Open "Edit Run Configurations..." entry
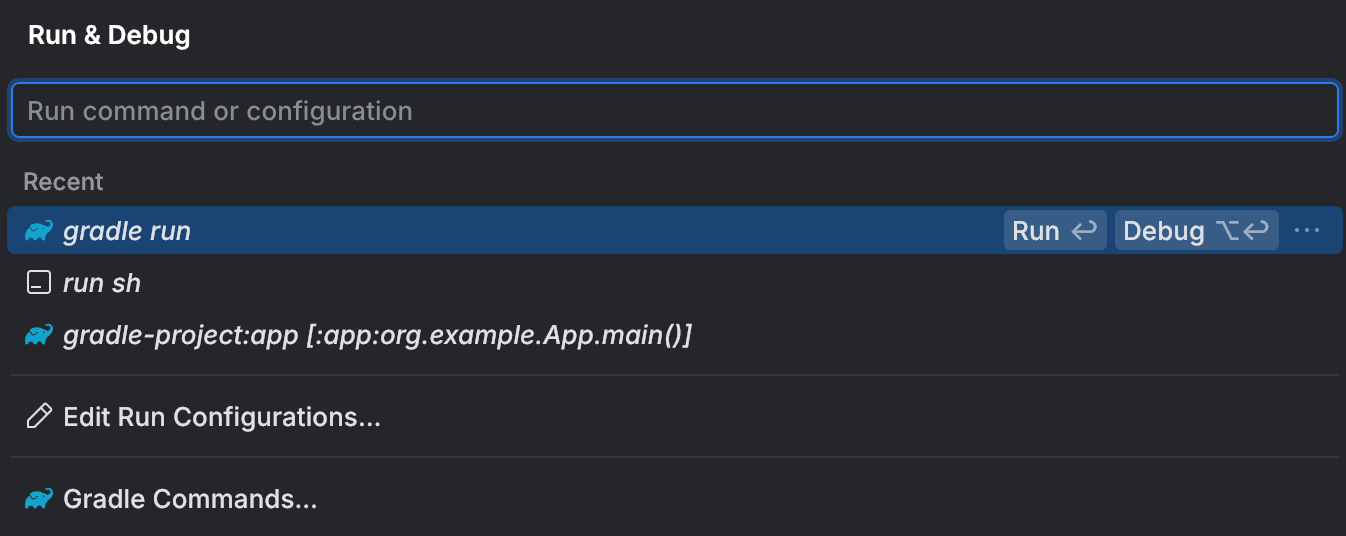The image size is (1346, 536). pos(222,416)
